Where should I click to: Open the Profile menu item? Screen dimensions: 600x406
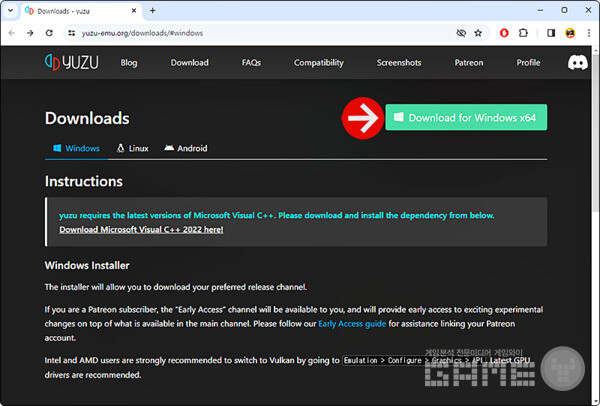coord(528,63)
